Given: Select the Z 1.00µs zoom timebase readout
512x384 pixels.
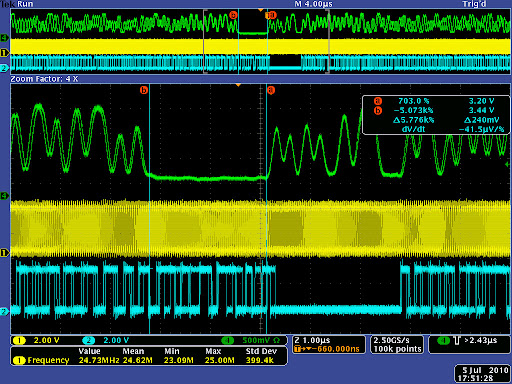Looking at the screenshot, I should 312,340.
